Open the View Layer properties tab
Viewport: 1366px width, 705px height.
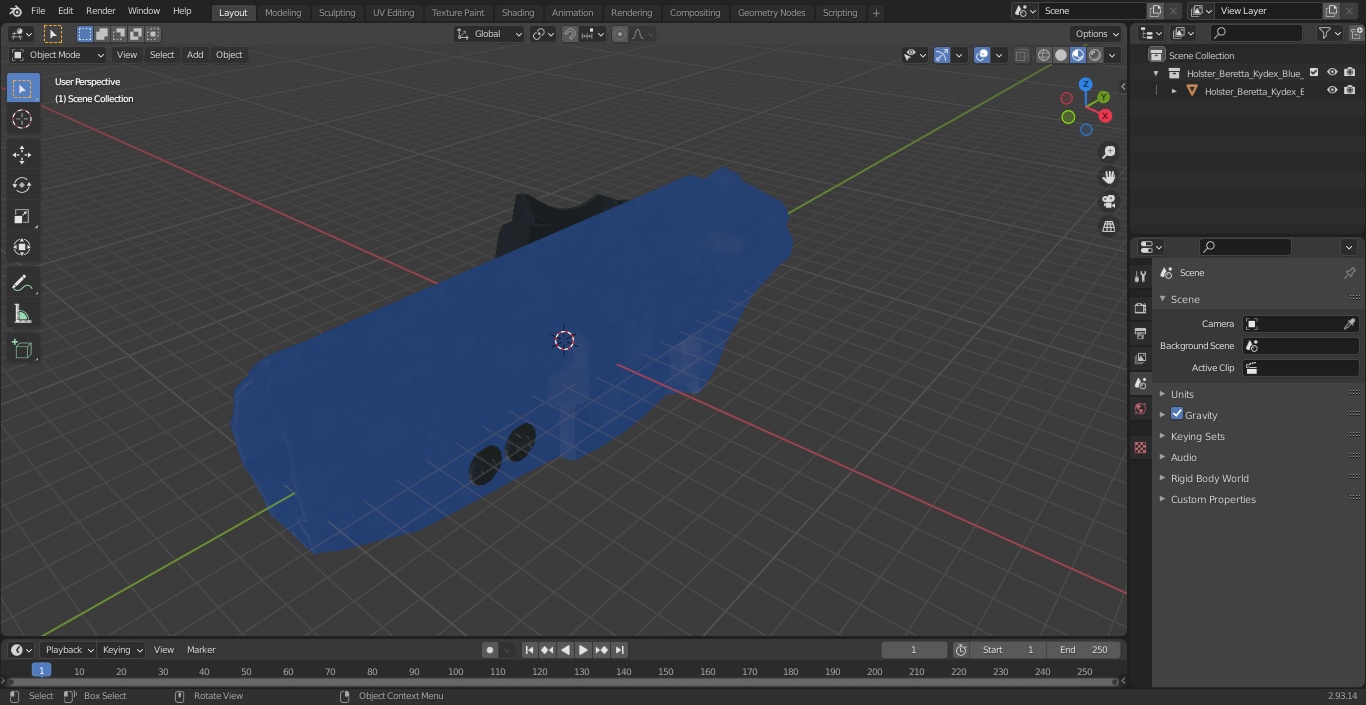1140,358
